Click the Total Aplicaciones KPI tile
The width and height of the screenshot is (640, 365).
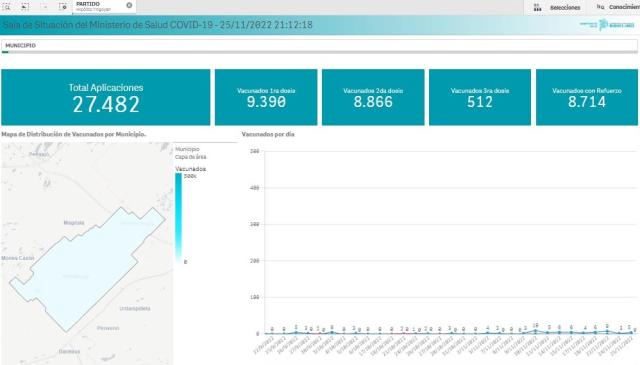coord(106,97)
